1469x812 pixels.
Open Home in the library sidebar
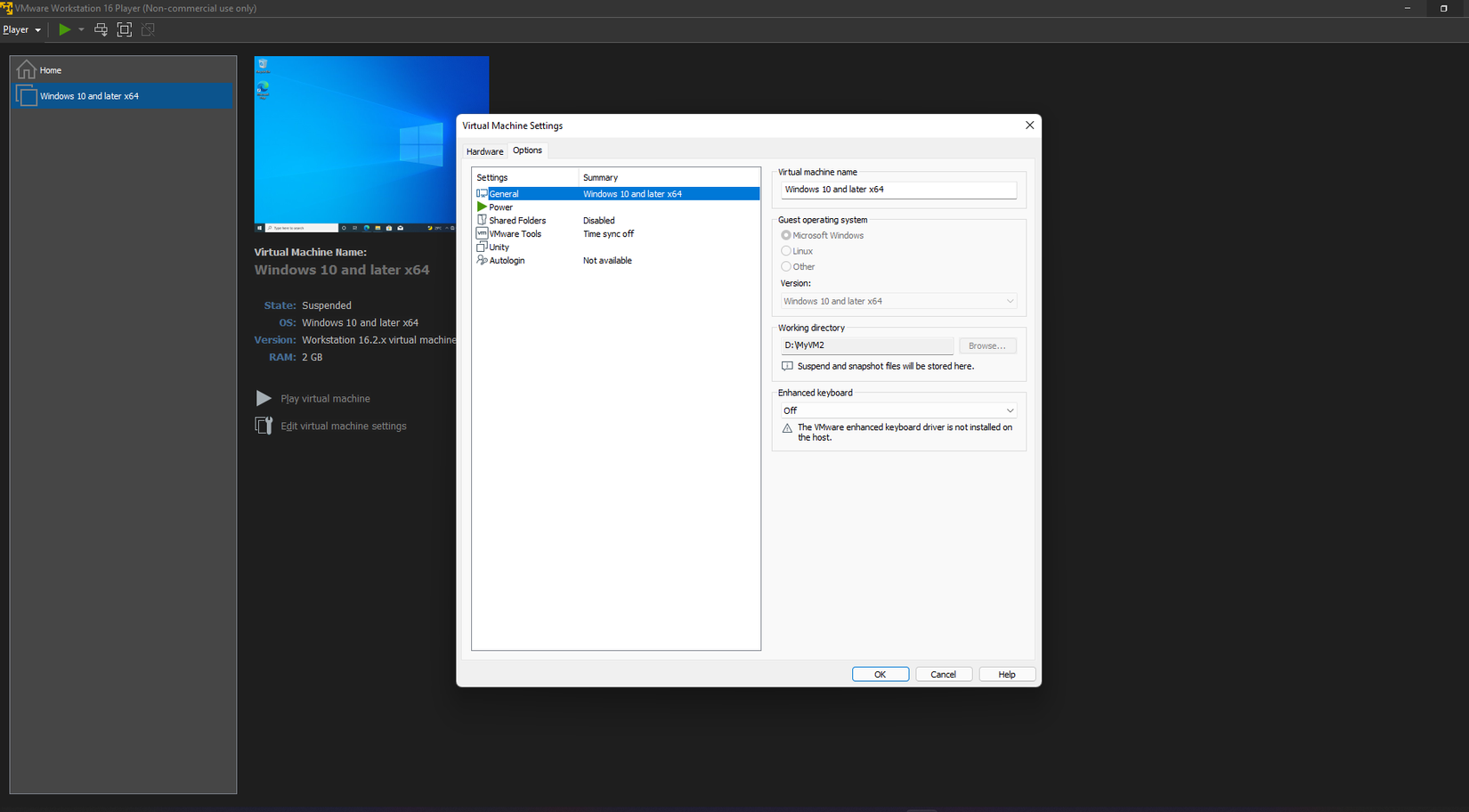pos(50,70)
